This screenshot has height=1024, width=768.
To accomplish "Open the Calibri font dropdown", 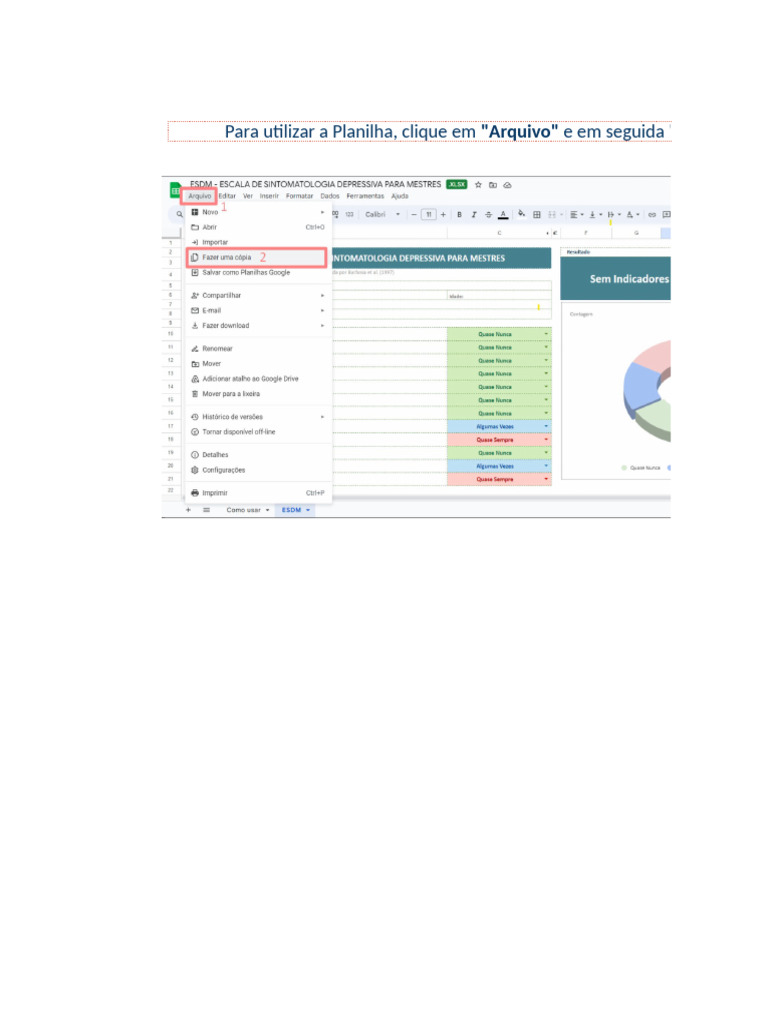I will 383,214.
